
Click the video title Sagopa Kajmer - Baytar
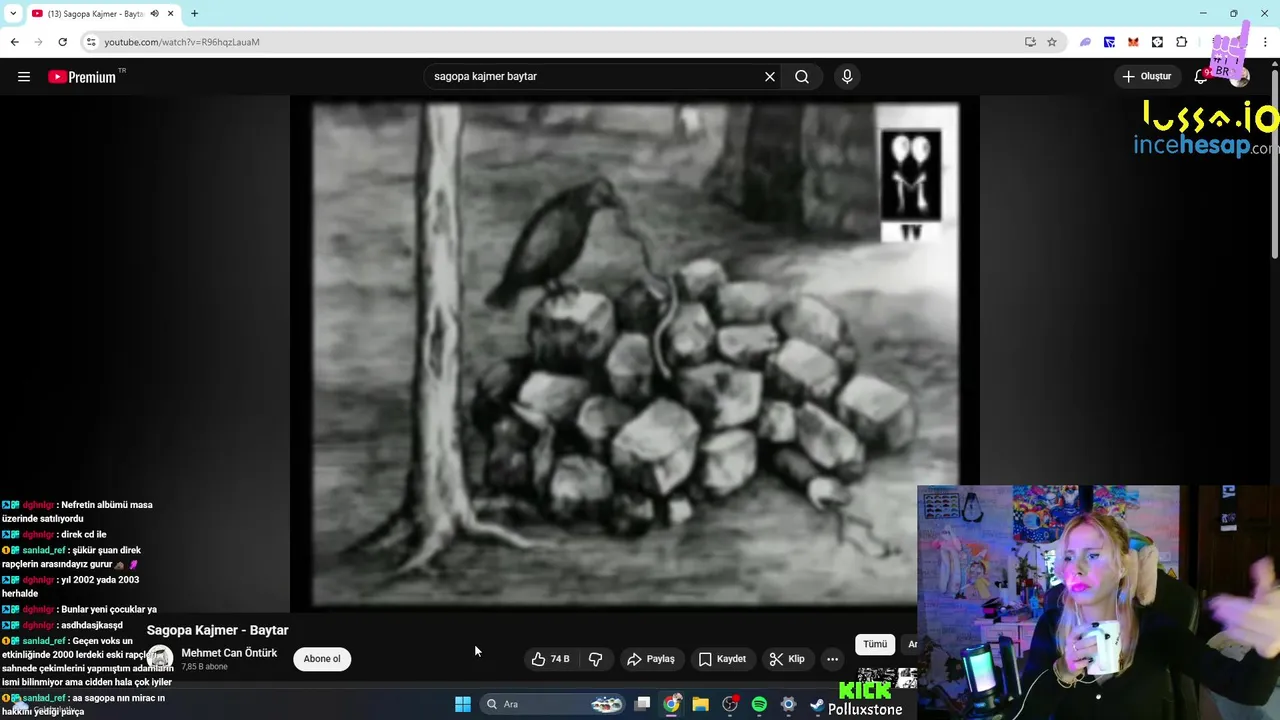[x=217, y=630]
